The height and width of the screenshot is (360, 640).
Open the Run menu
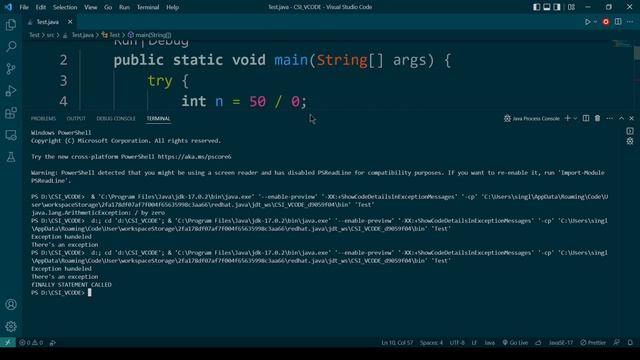124,7
